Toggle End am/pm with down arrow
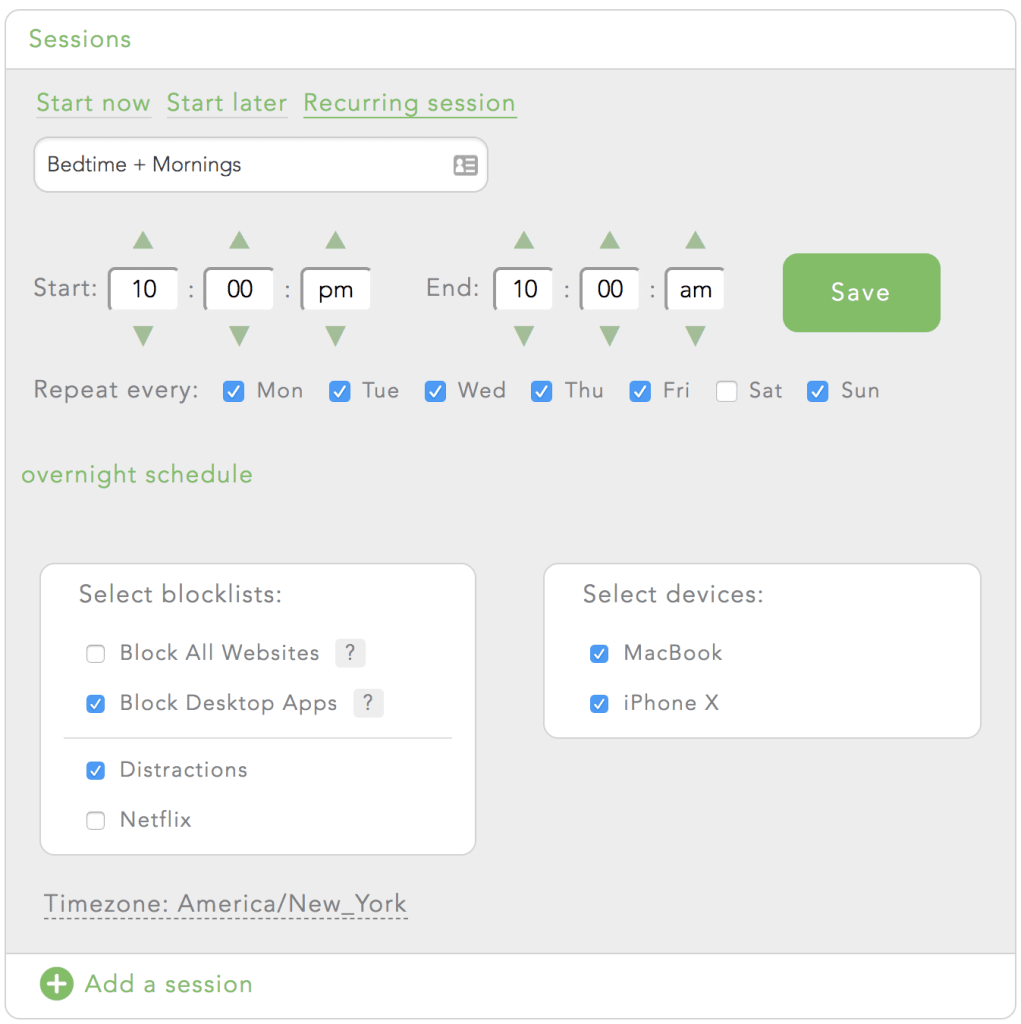 click(x=695, y=336)
